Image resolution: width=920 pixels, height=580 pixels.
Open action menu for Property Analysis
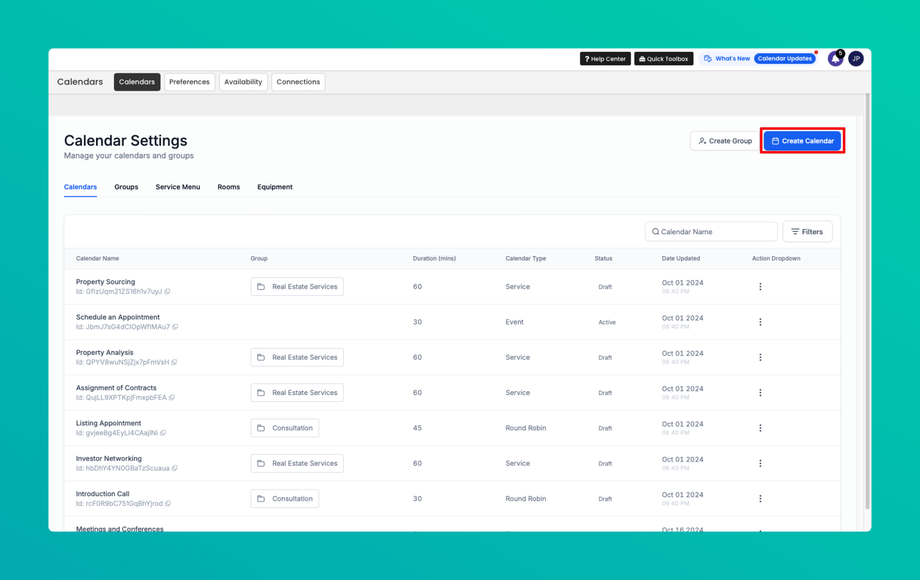[760, 357]
